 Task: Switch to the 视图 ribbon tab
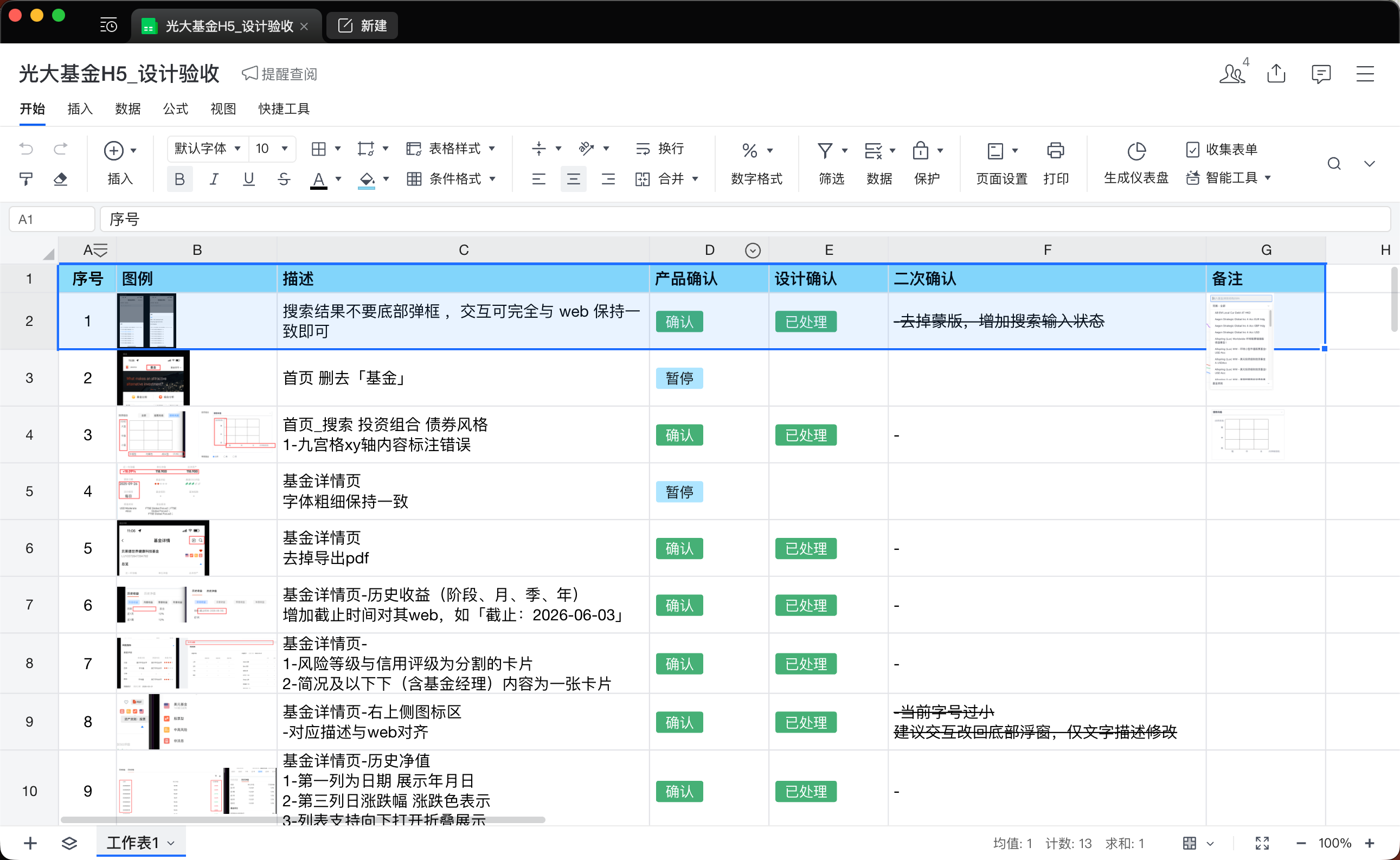point(223,108)
